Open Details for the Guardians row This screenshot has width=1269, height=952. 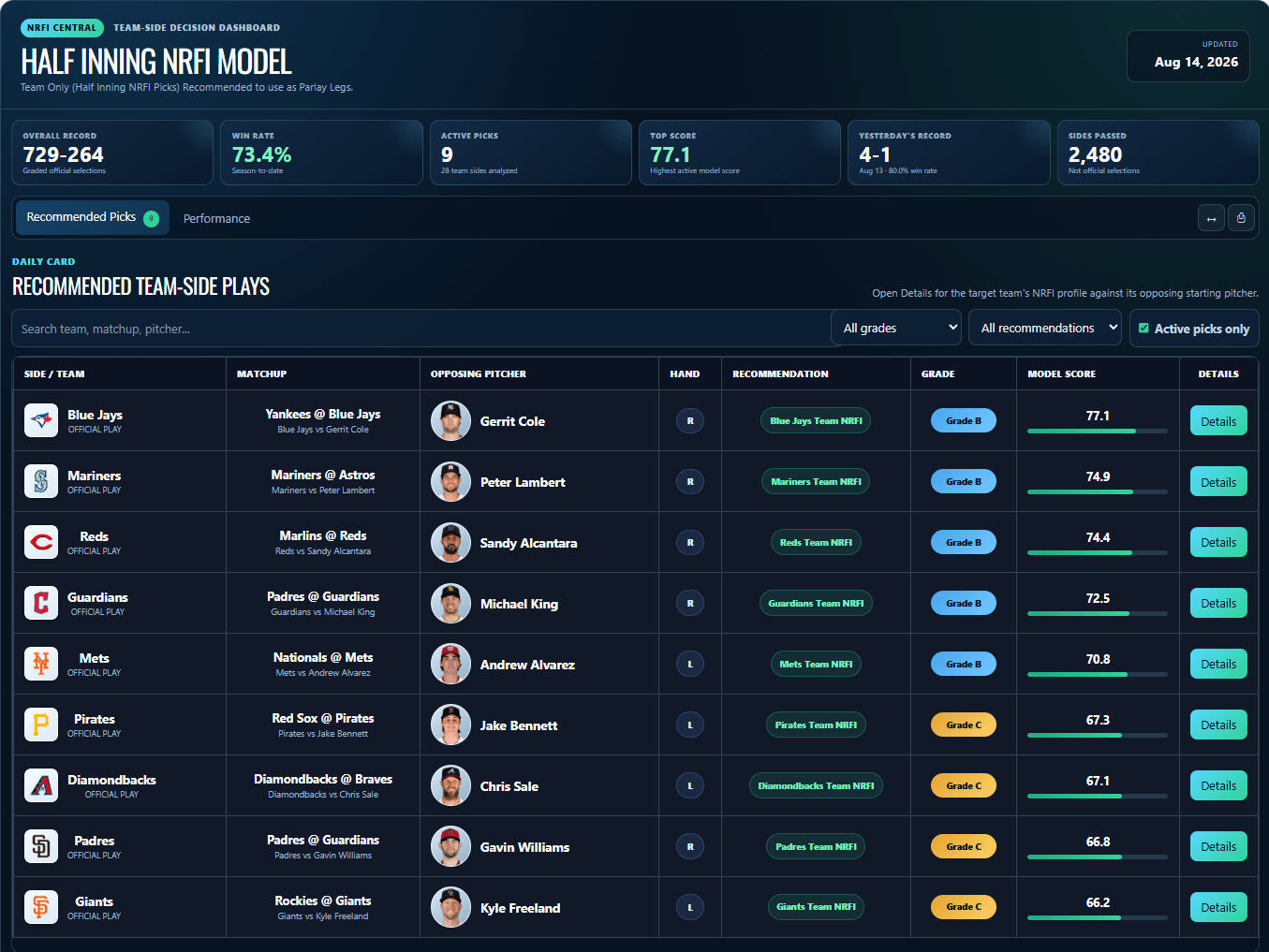[x=1218, y=603]
